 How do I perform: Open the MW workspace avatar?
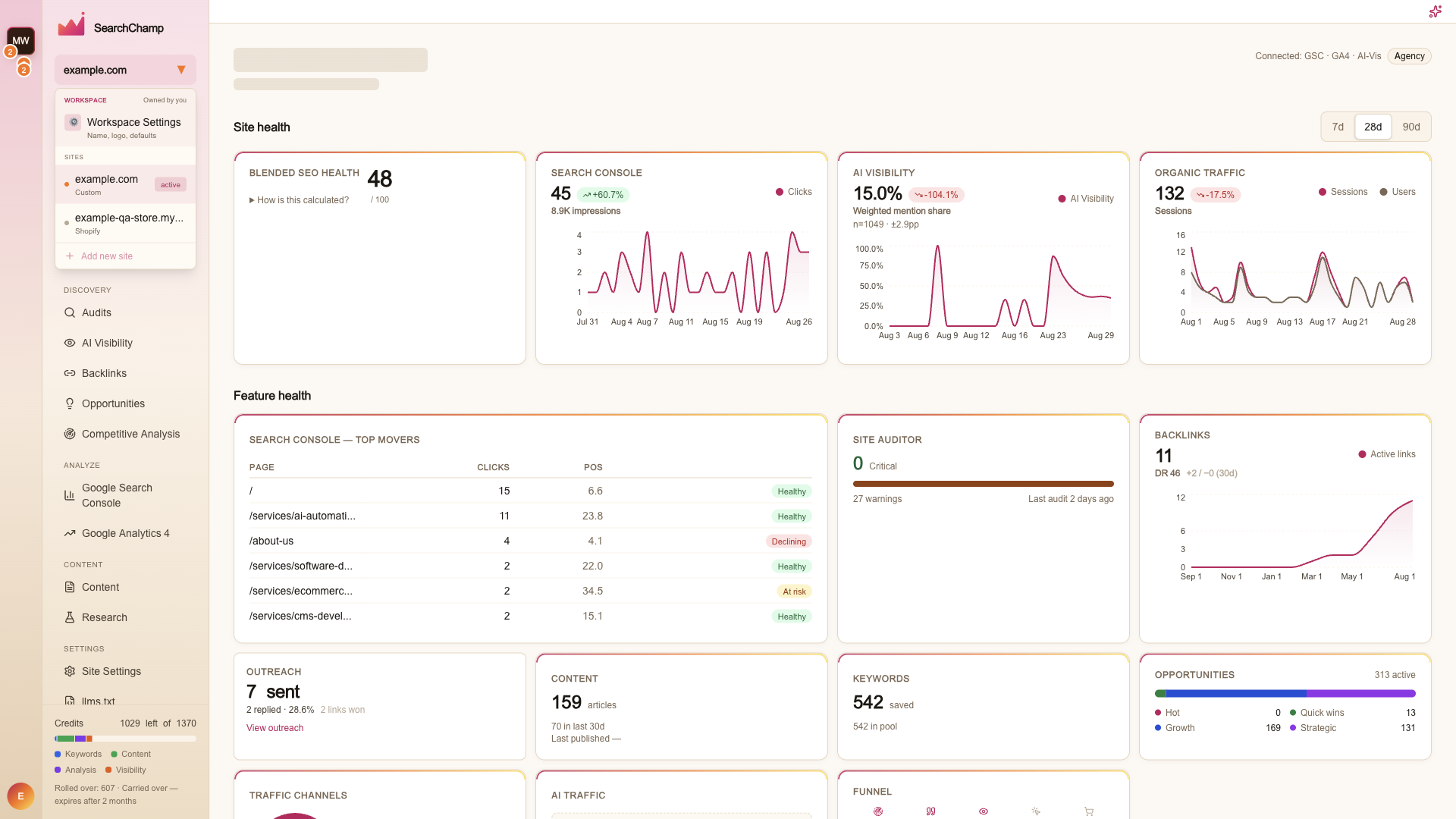coord(20,41)
